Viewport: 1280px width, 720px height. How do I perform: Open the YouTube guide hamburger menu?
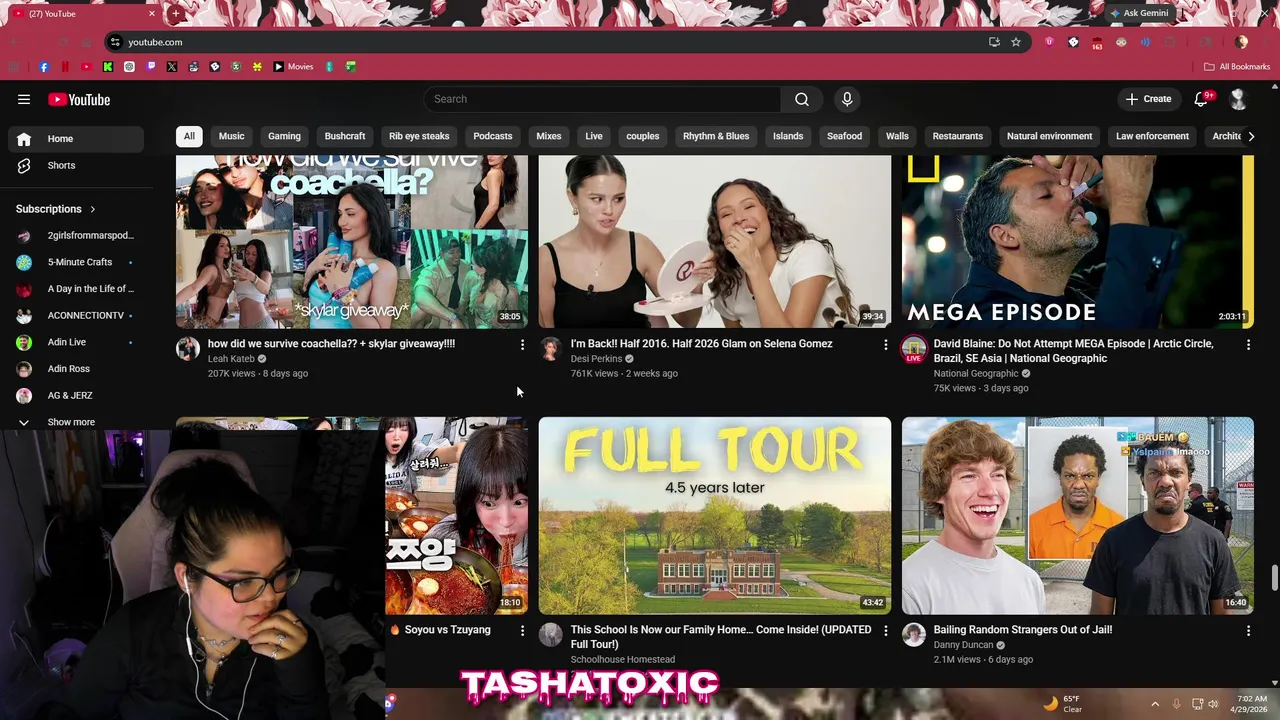click(24, 99)
